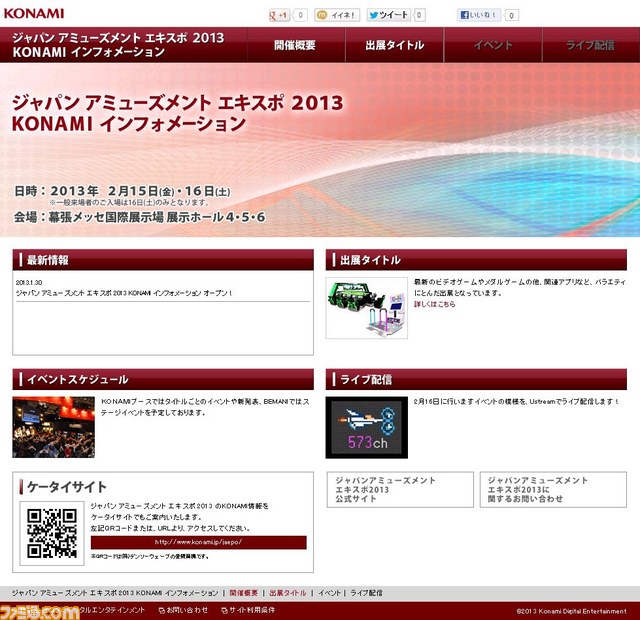Click the 日時 2013年 2月15日 date text
Viewport: 640px width, 620px height.
(122, 191)
